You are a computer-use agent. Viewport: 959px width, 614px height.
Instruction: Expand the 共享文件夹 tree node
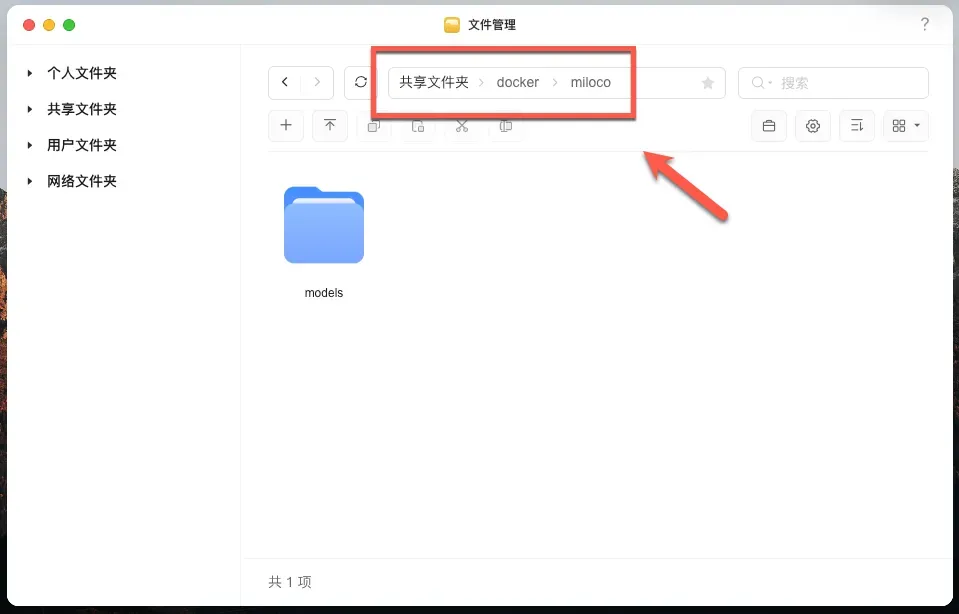click(31, 109)
